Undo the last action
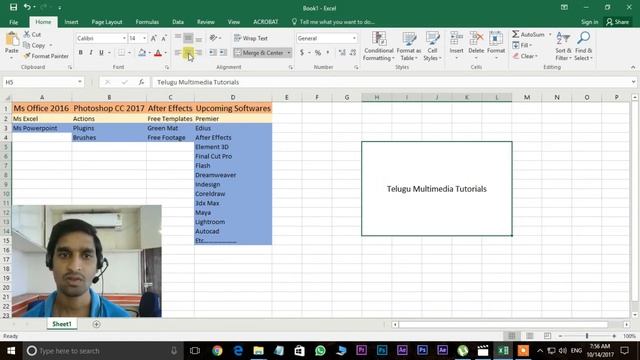This screenshot has width=640, height=360. click(x=27, y=7)
